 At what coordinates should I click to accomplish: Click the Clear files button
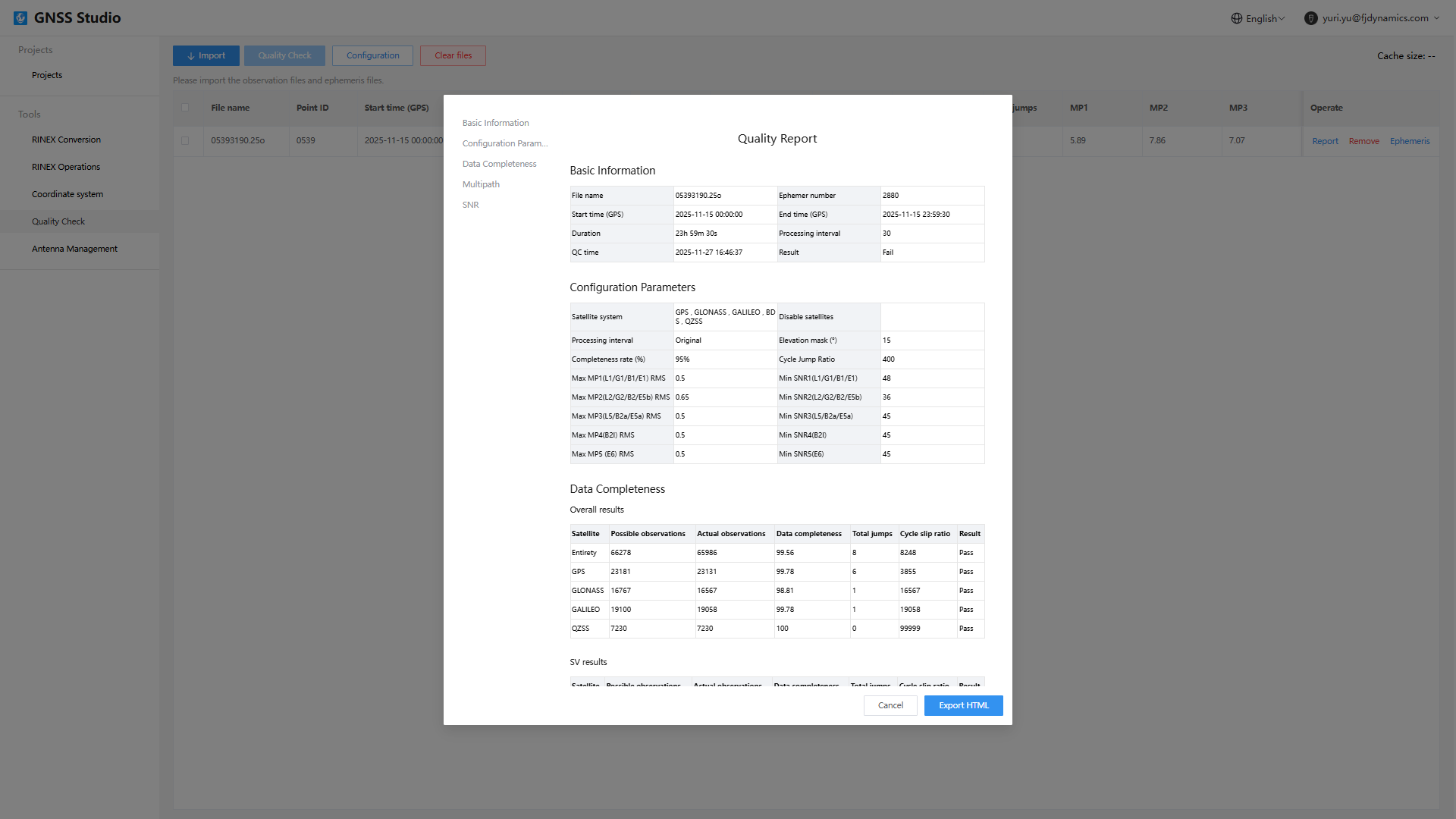pyautogui.click(x=453, y=55)
